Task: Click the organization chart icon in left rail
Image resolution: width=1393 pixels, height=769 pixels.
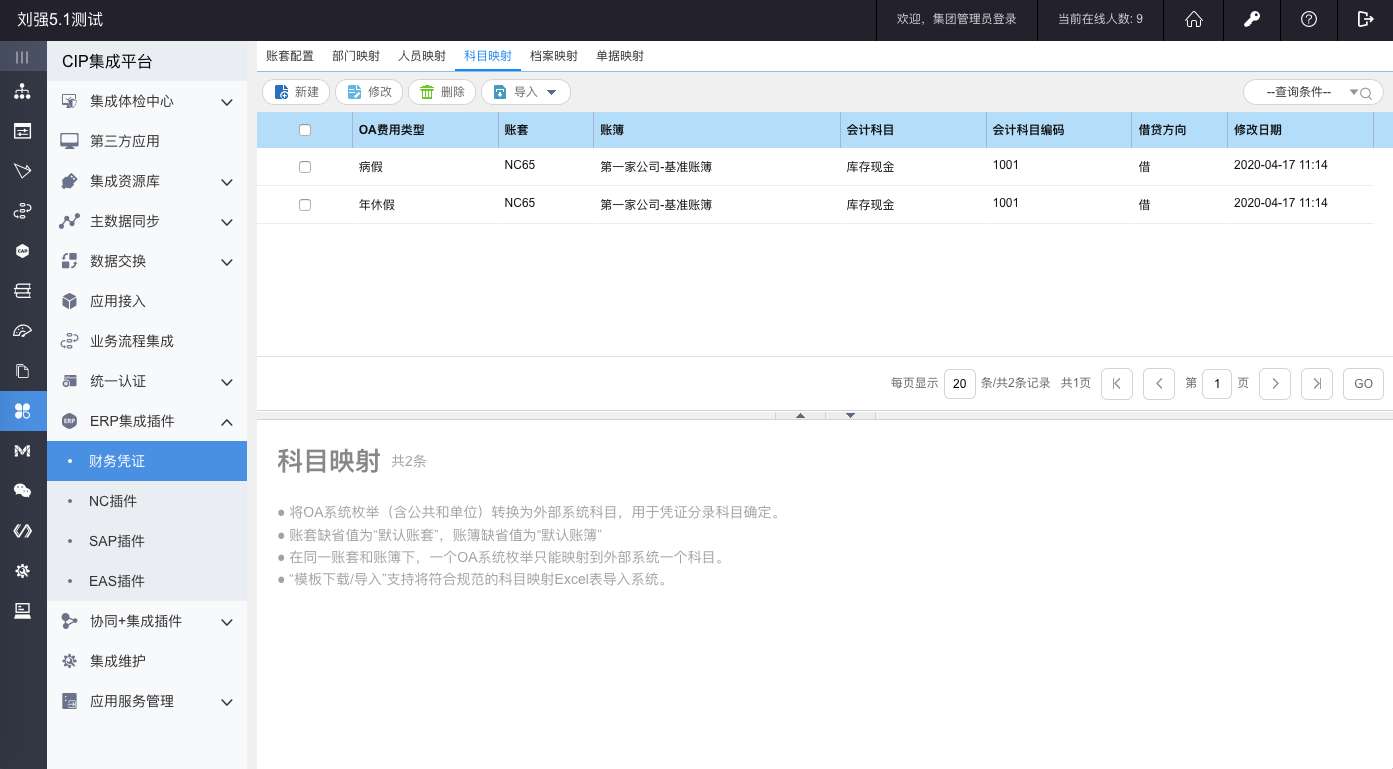Action: [x=22, y=92]
